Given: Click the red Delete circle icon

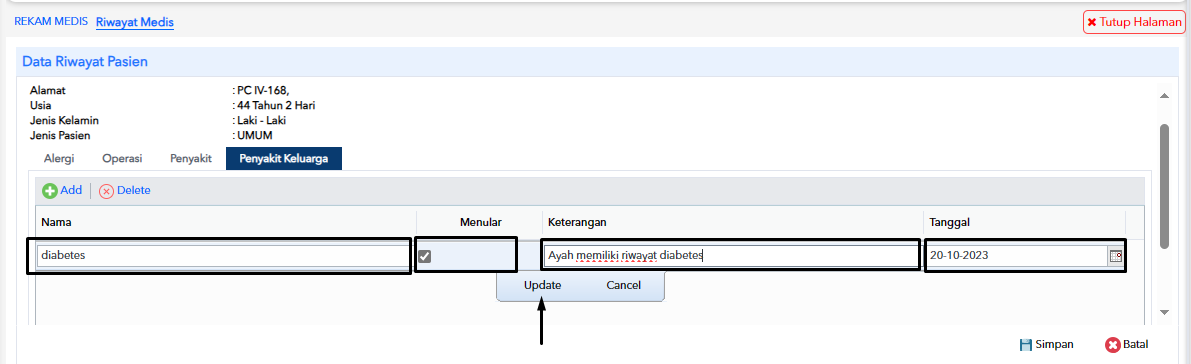Looking at the screenshot, I should (106, 191).
